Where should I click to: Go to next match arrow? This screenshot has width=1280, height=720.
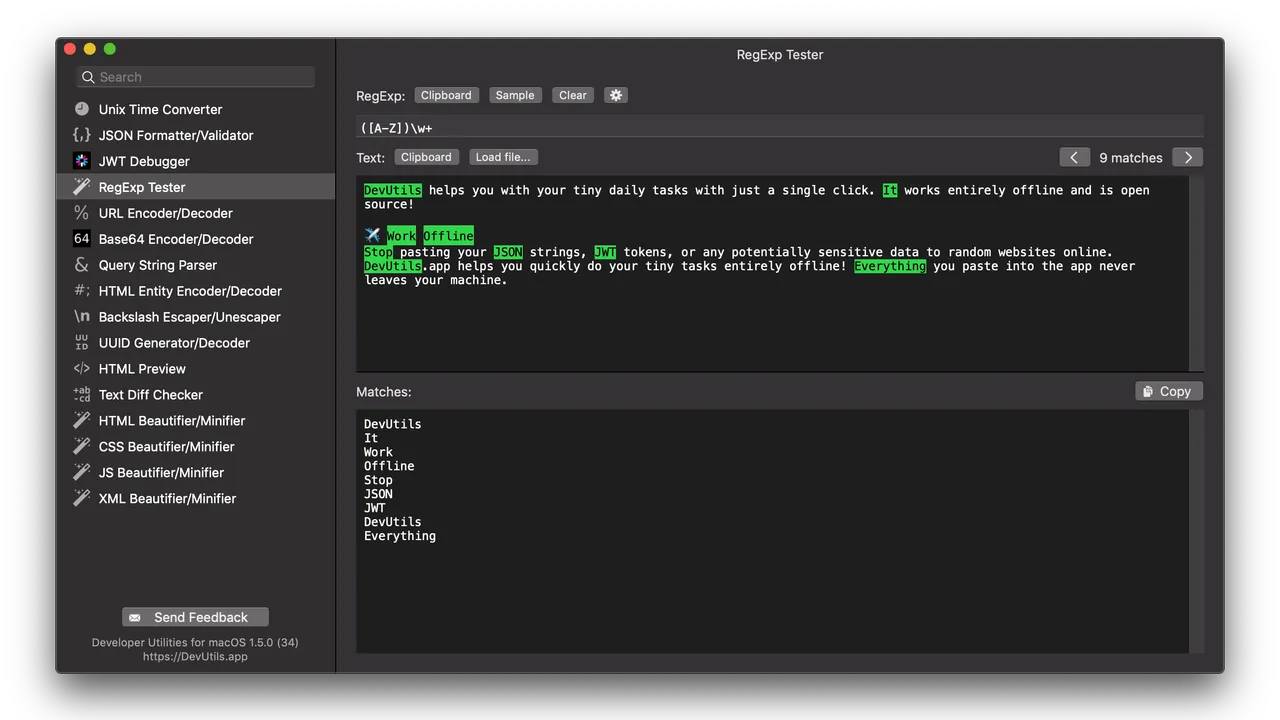[1188, 157]
